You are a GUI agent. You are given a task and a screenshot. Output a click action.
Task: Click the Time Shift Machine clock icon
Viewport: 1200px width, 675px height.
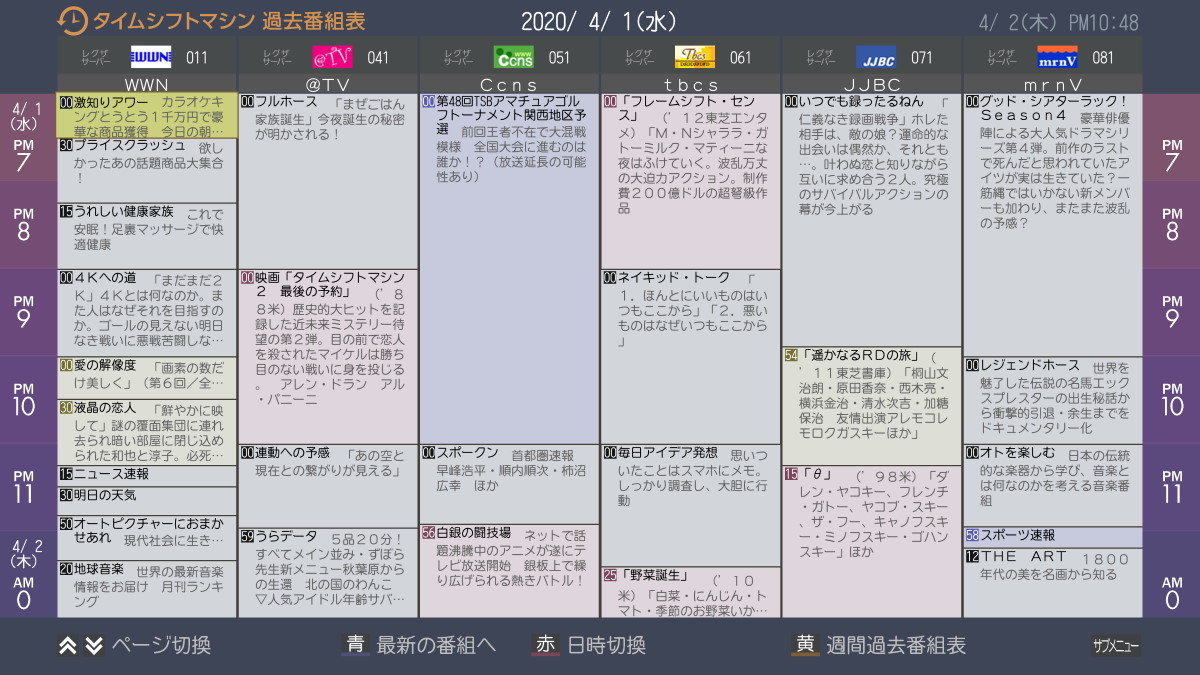point(72,21)
